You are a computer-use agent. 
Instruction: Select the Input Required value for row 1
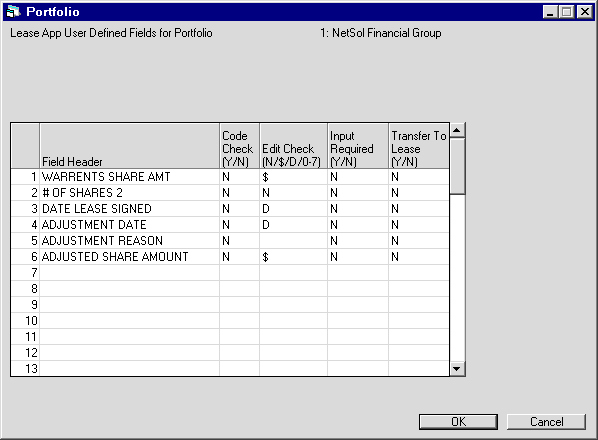(358, 177)
